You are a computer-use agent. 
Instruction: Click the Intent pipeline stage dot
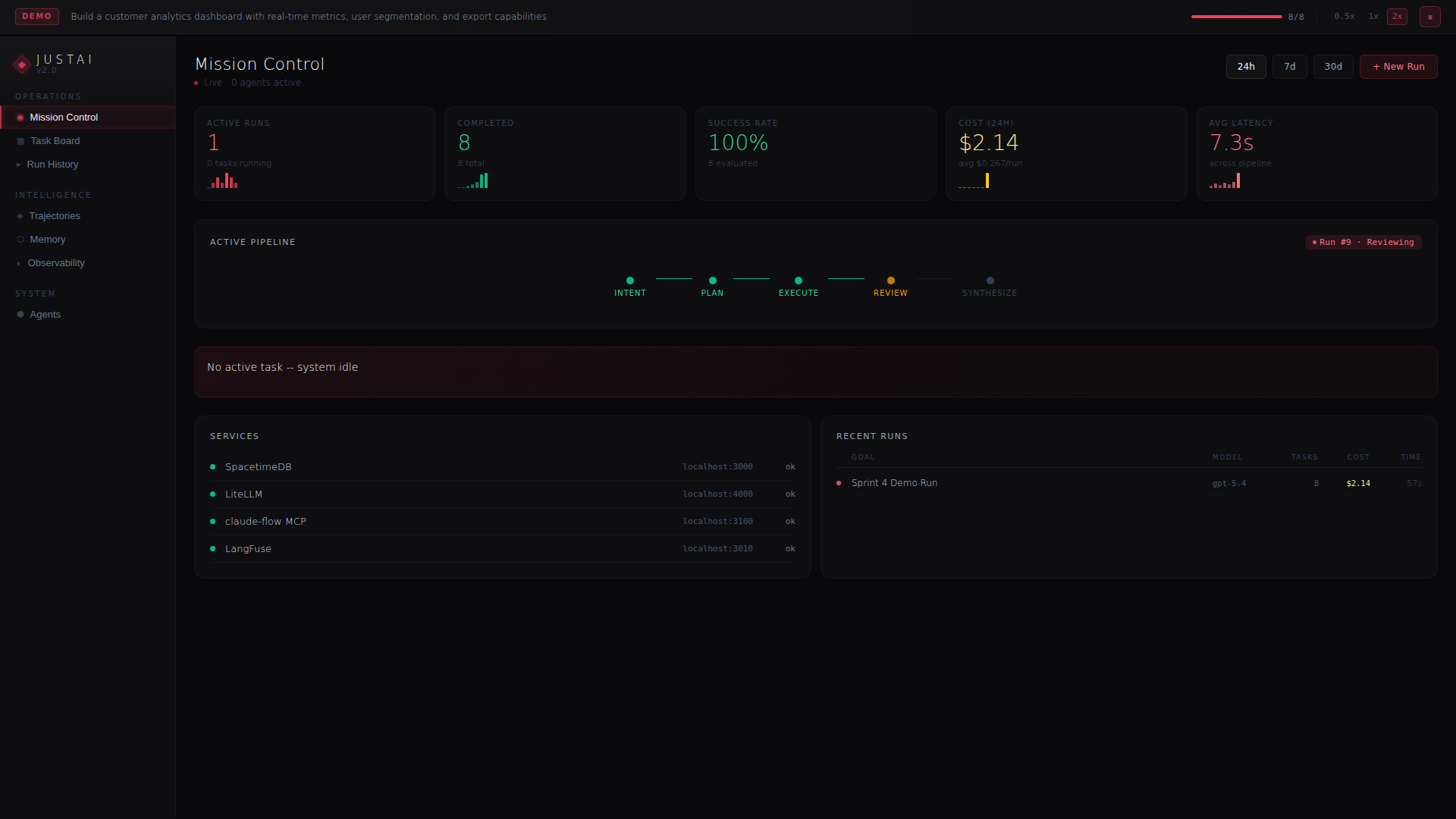pyautogui.click(x=630, y=281)
